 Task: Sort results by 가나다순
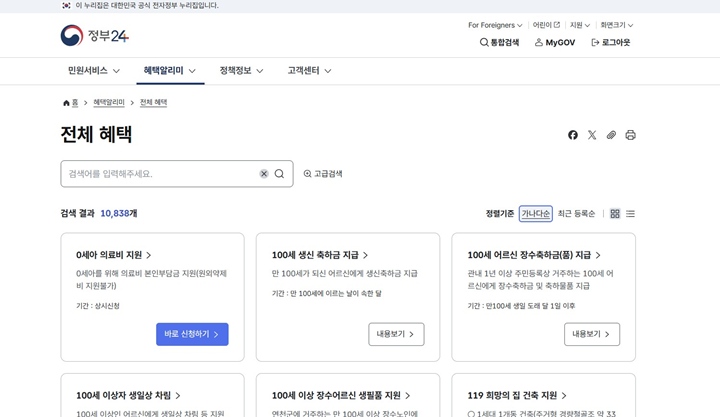click(535, 214)
